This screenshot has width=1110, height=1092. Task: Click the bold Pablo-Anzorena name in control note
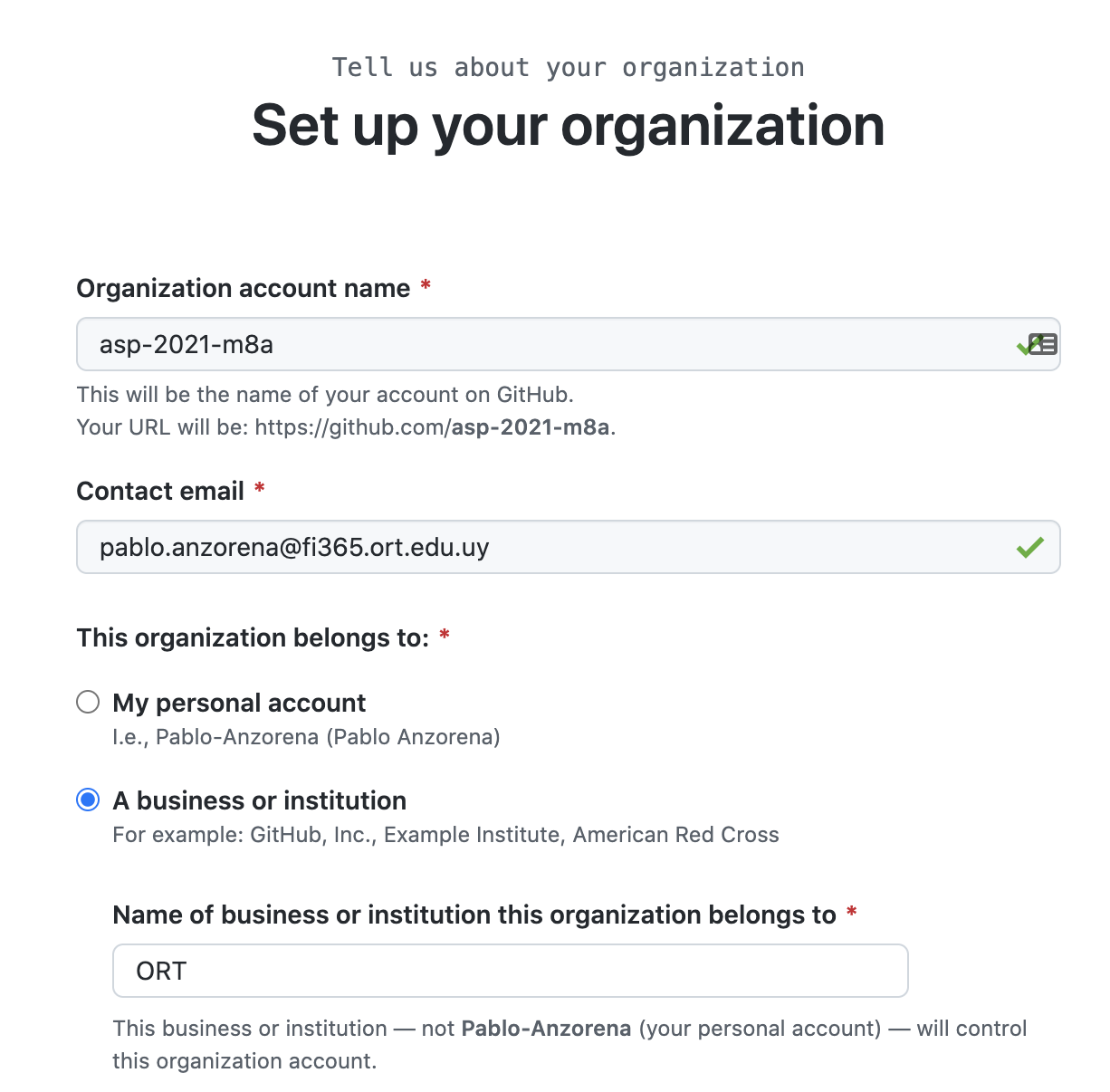(x=546, y=1029)
